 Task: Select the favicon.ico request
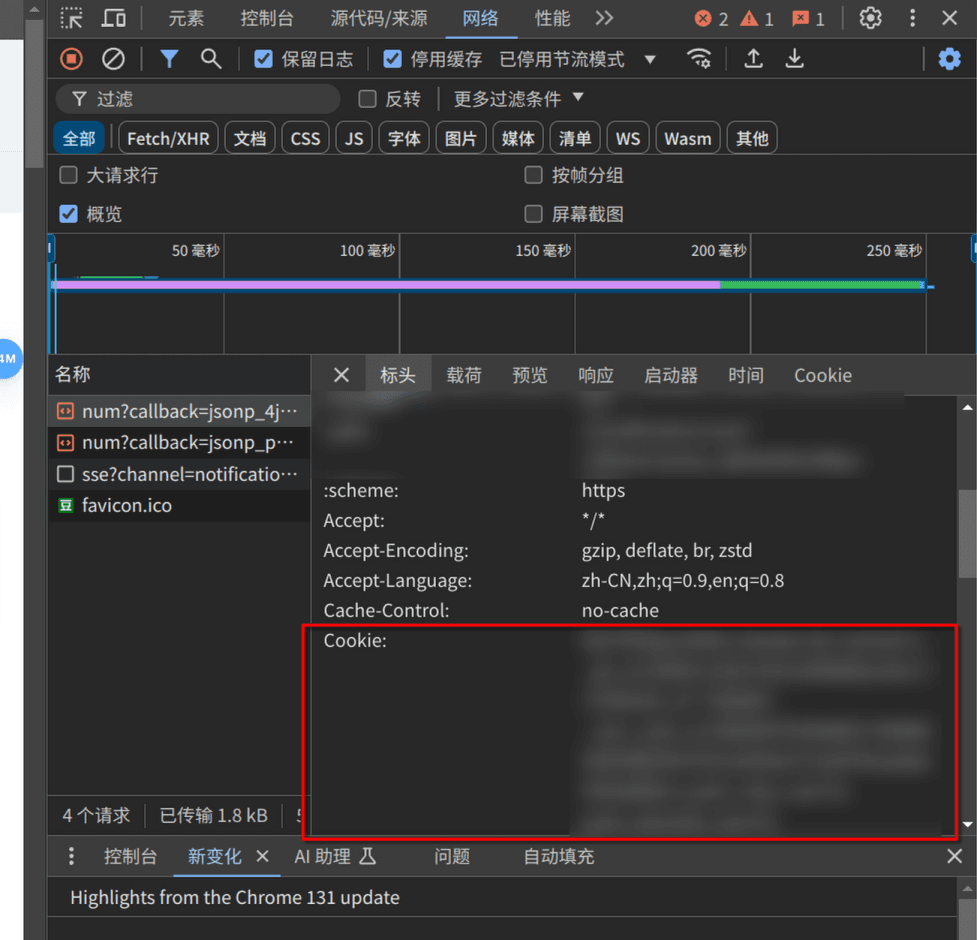coord(127,505)
